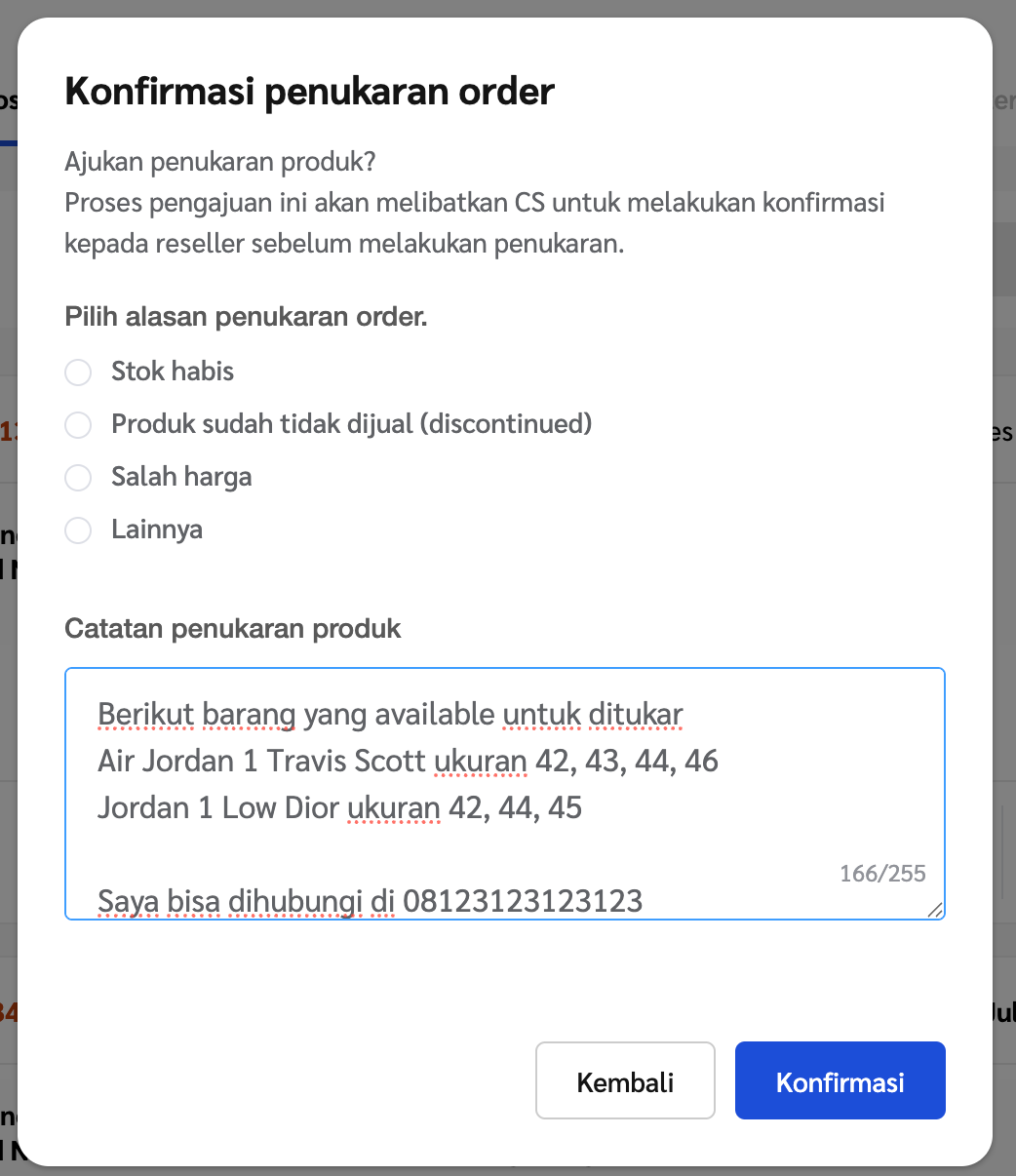Click the "Pilih alasan penukaran order." heading
Screen dimensions: 1016x1176
point(246,317)
